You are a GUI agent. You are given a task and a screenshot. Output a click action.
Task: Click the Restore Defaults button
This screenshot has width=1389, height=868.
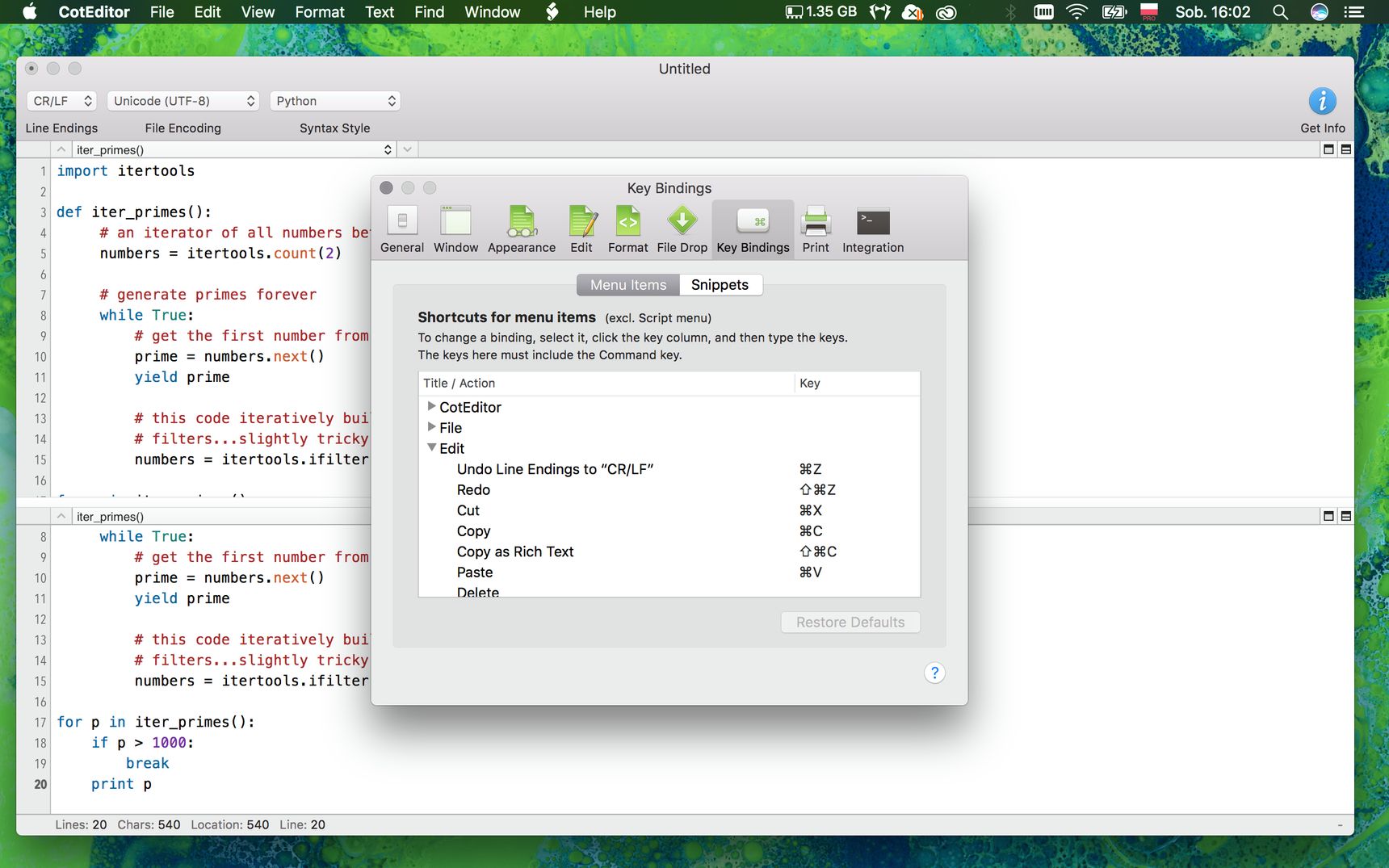point(850,623)
